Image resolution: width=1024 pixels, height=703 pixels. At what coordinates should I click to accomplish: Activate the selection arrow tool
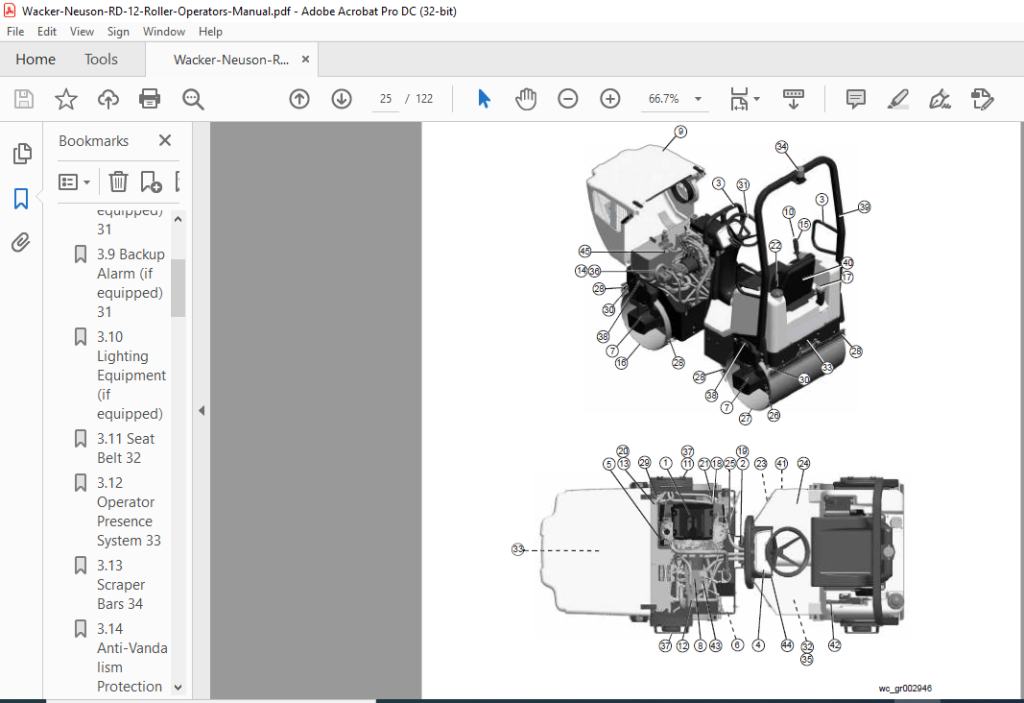pyautogui.click(x=484, y=99)
